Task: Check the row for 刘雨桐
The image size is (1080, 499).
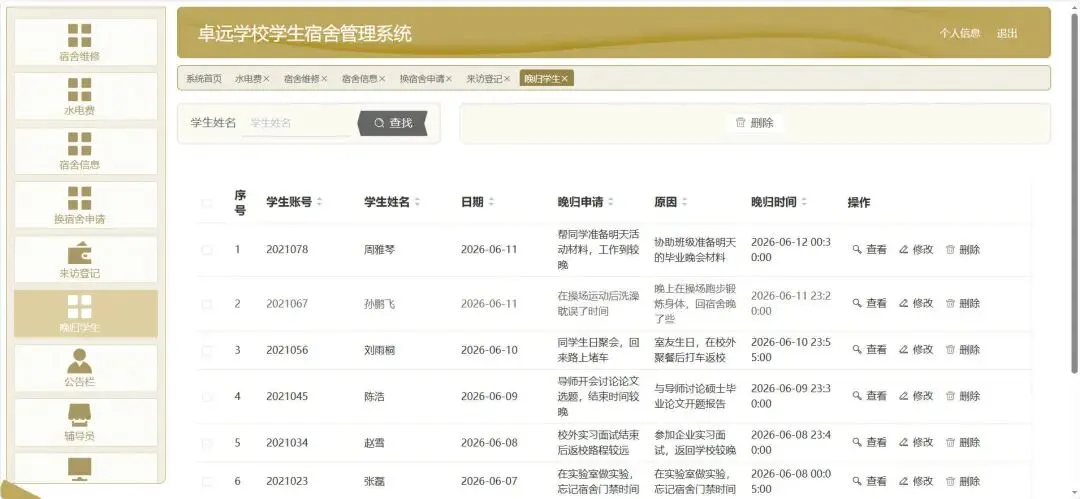Action: tap(207, 350)
